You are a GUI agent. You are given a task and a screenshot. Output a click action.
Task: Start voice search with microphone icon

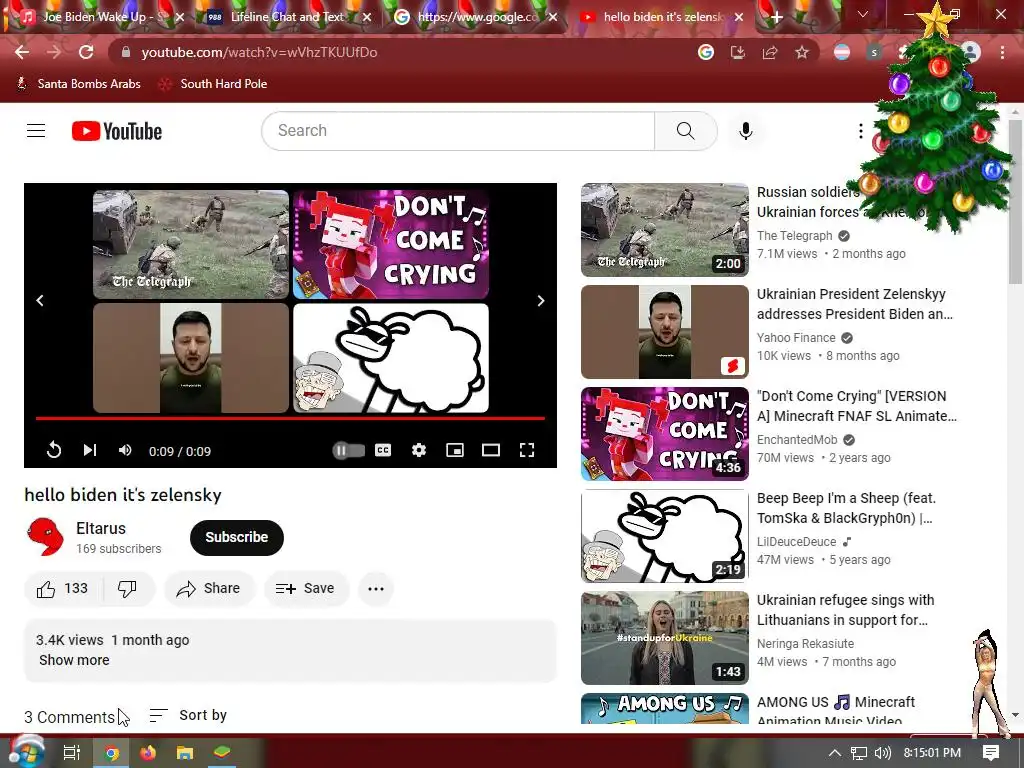point(745,131)
